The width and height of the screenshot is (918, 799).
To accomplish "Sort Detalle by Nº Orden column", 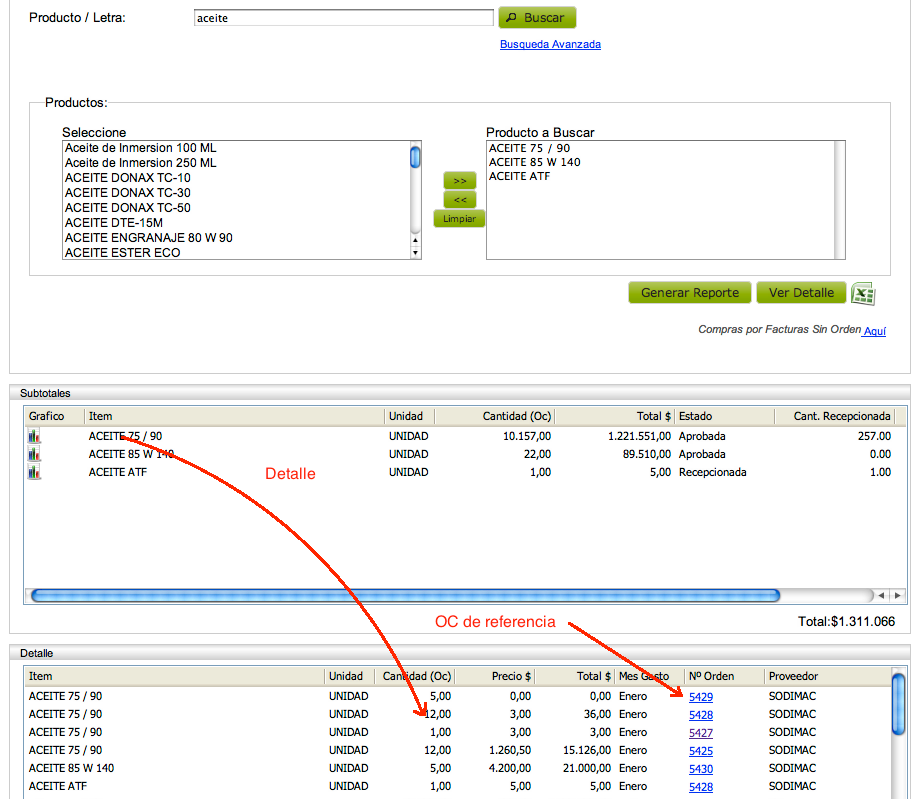I will [724, 676].
